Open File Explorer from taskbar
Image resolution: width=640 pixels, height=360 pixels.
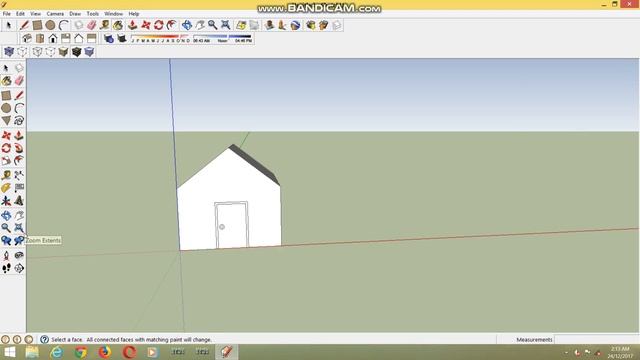click(32, 352)
